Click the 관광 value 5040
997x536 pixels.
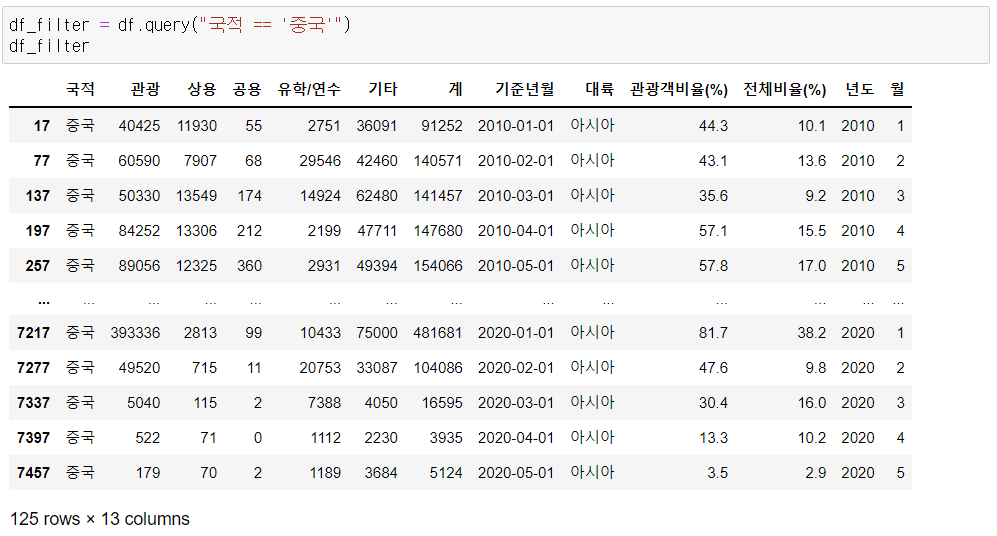(144, 402)
